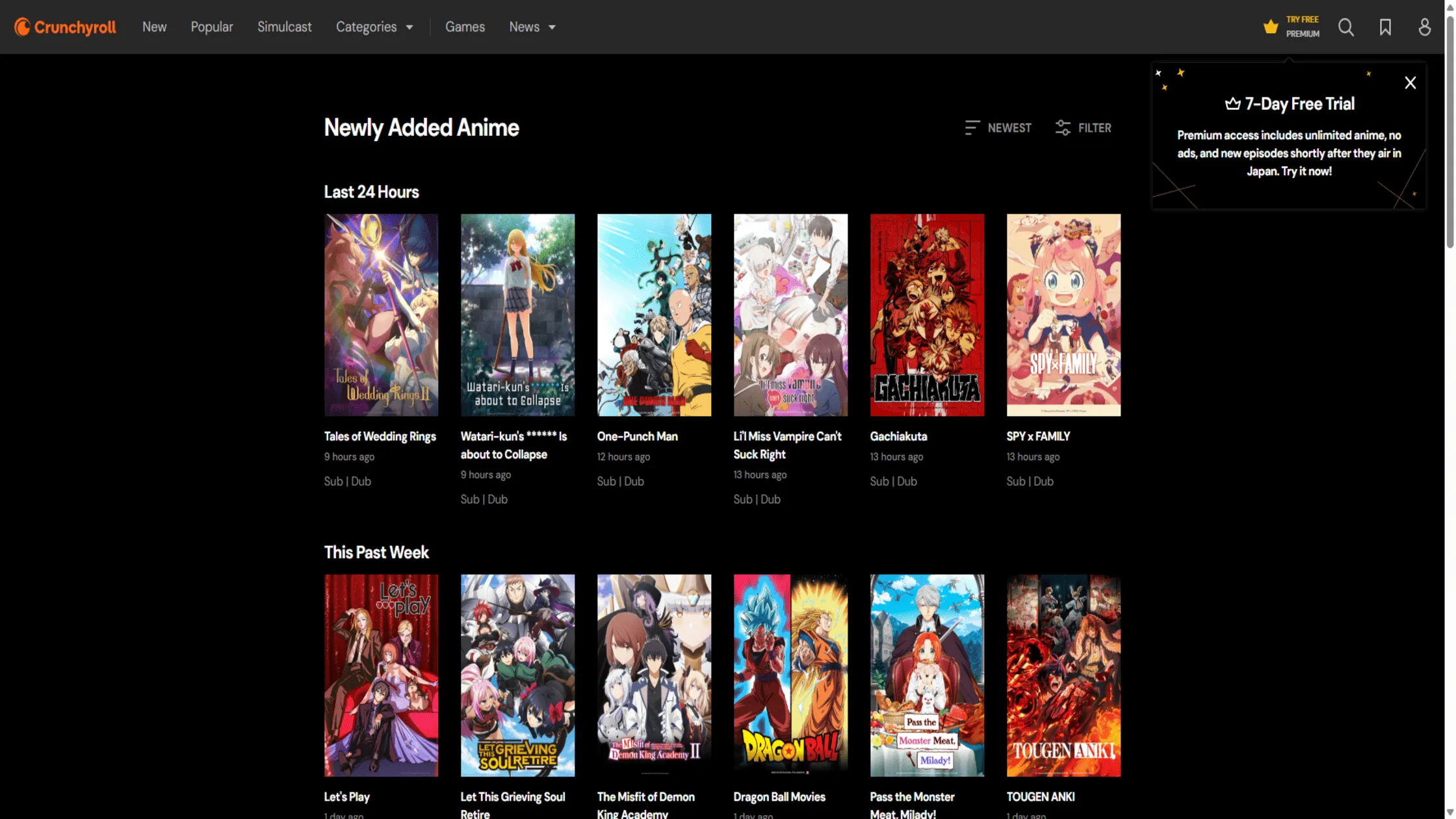1456x819 pixels.
Task: Toggle the Filter panel open
Action: tap(1082, 127)
